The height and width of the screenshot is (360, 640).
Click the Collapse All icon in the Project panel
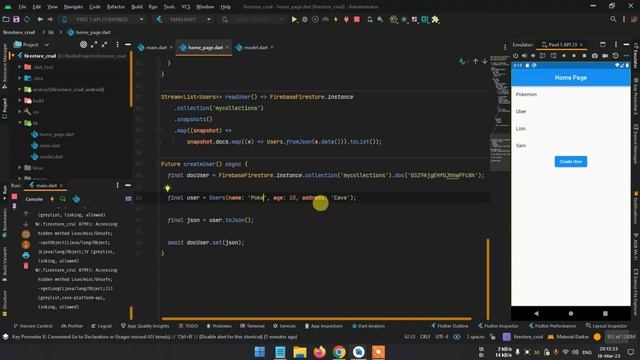point(104,44)
